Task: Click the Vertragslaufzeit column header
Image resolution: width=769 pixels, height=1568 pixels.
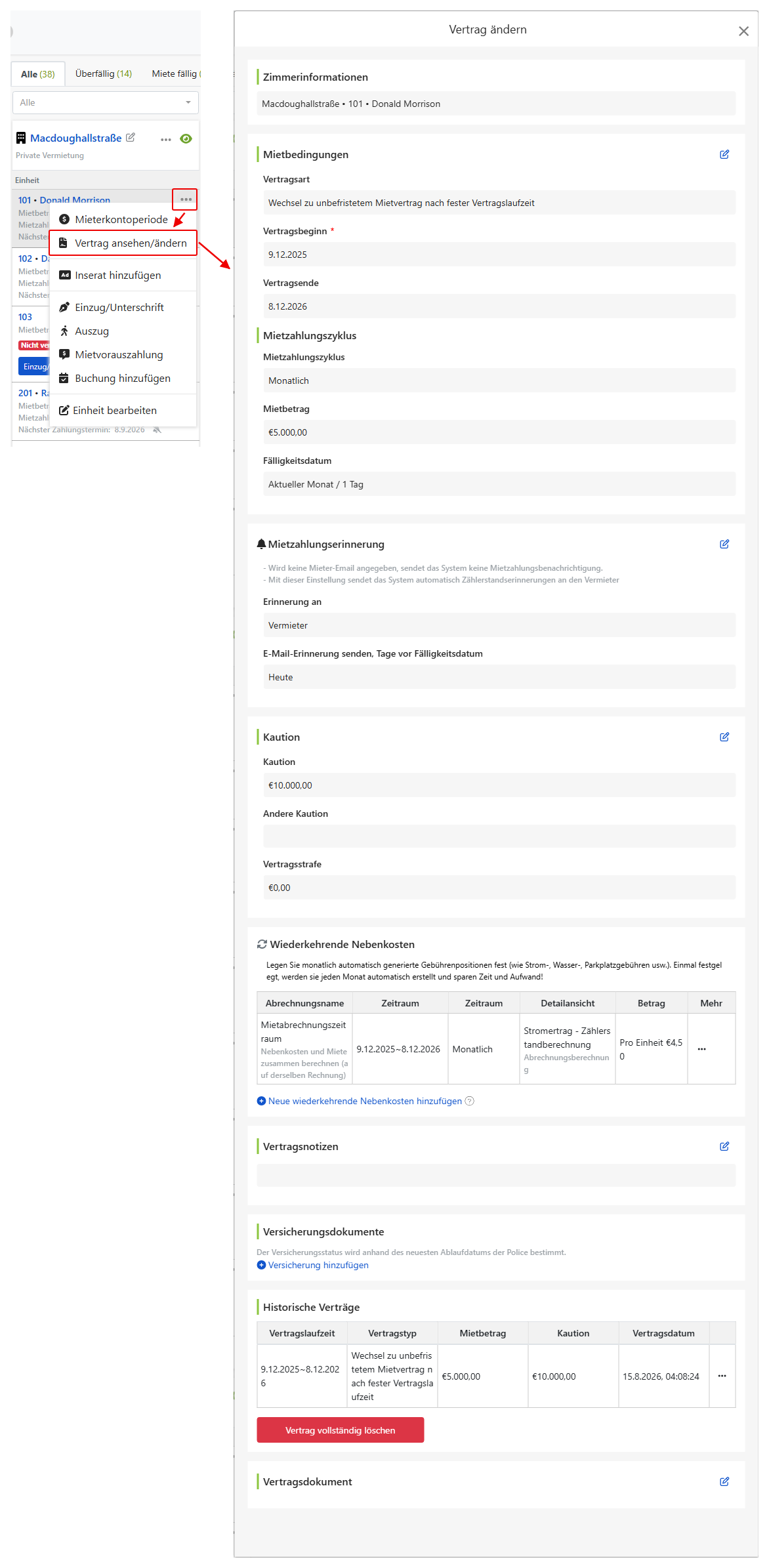Action: (302, 1333)
